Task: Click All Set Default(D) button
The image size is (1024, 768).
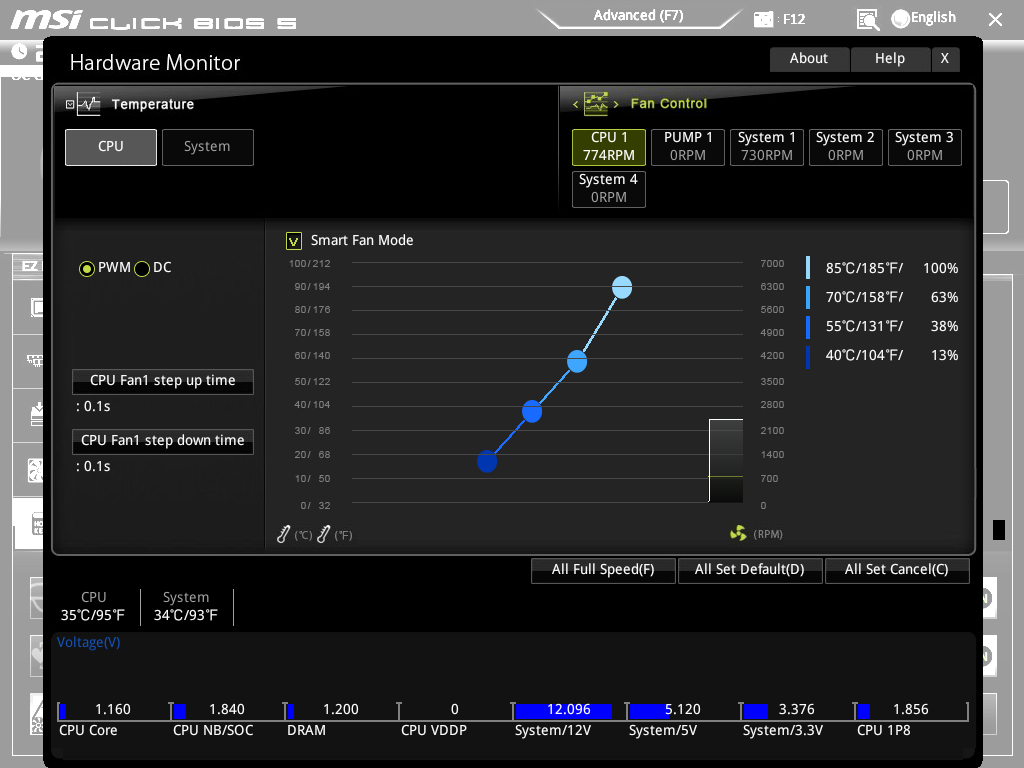Action: [750, 570]
